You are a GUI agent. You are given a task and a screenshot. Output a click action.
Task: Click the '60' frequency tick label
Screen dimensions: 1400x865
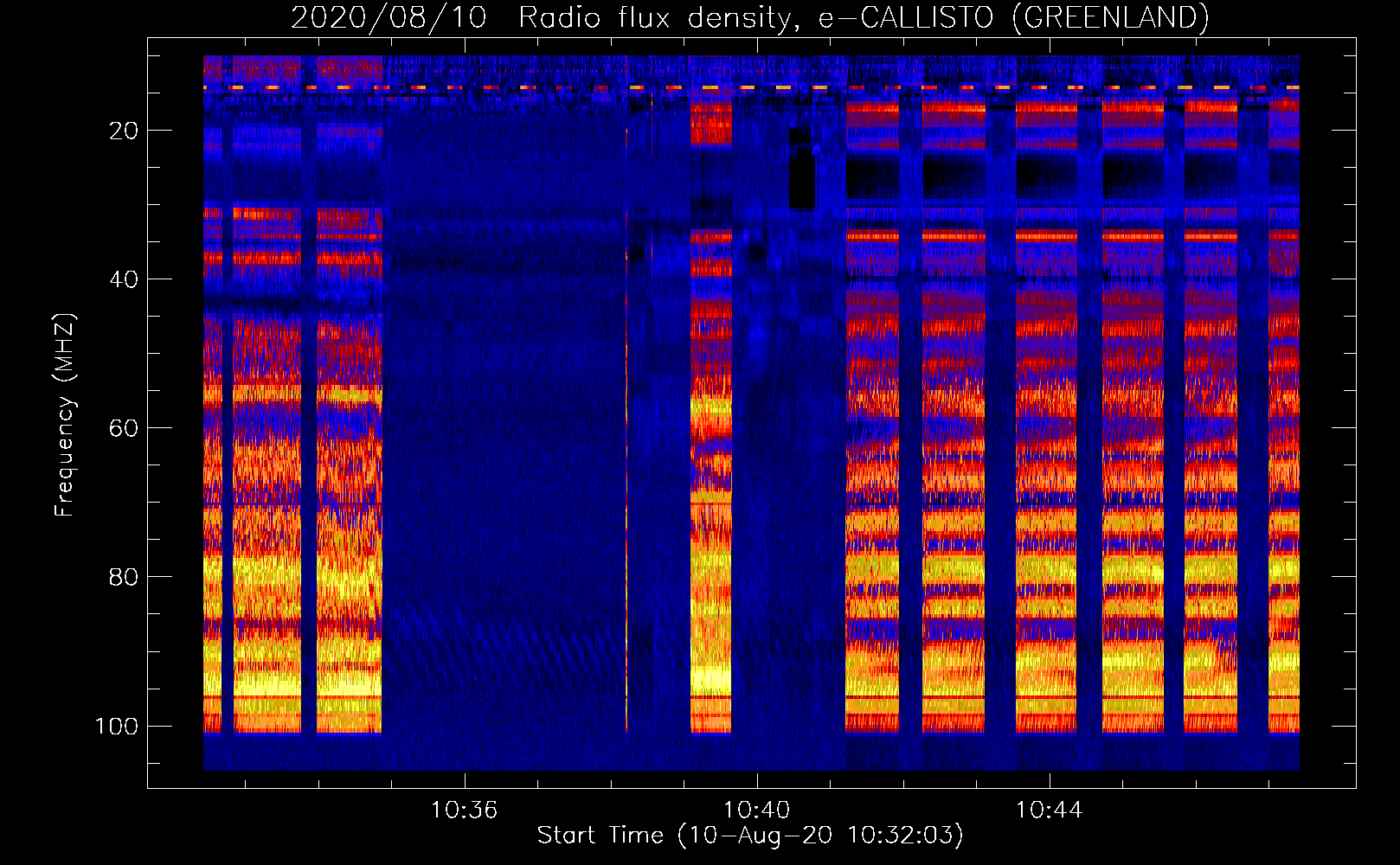click(124, 428)
